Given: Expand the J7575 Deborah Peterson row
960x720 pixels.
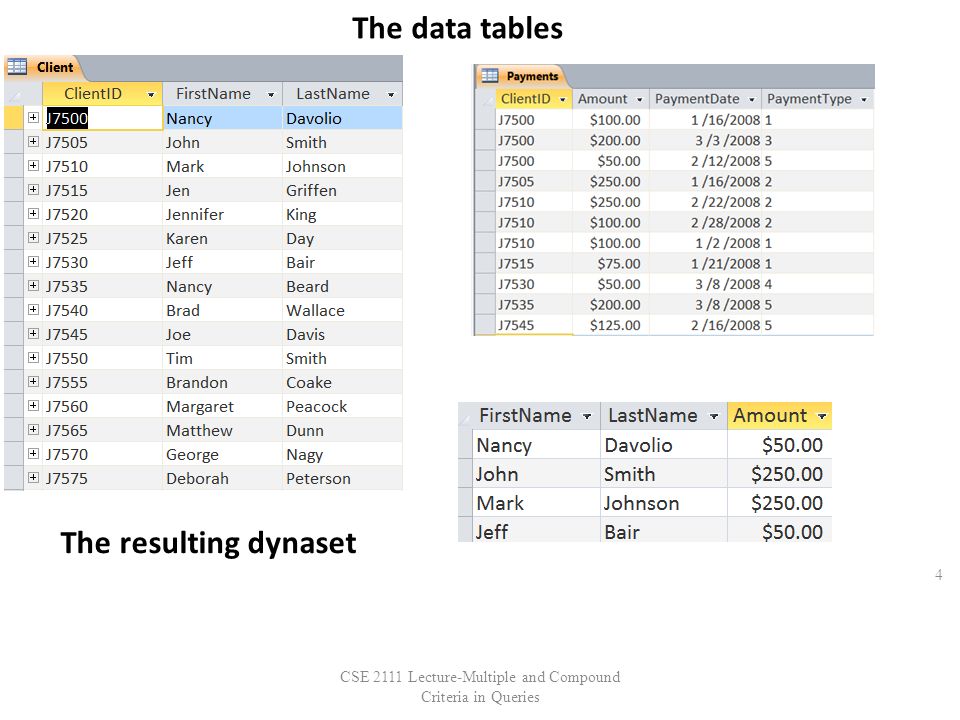Looking at the screenshot, I should [33, 478].
